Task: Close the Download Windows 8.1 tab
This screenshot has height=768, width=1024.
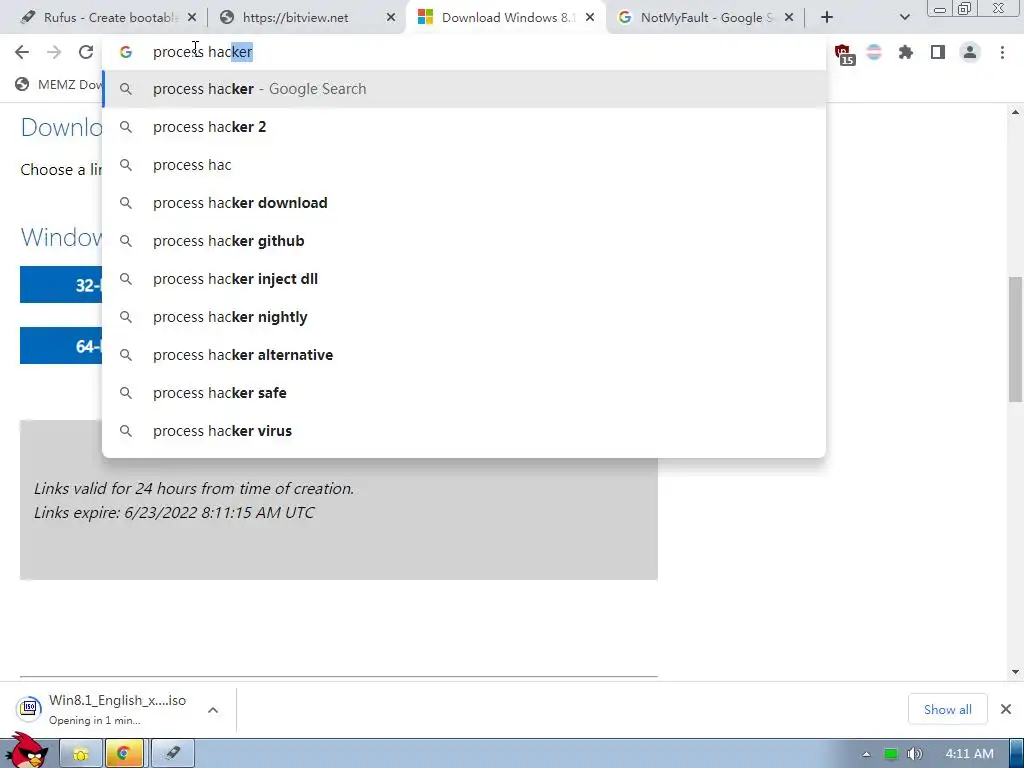Action: [x=590, y=18]
